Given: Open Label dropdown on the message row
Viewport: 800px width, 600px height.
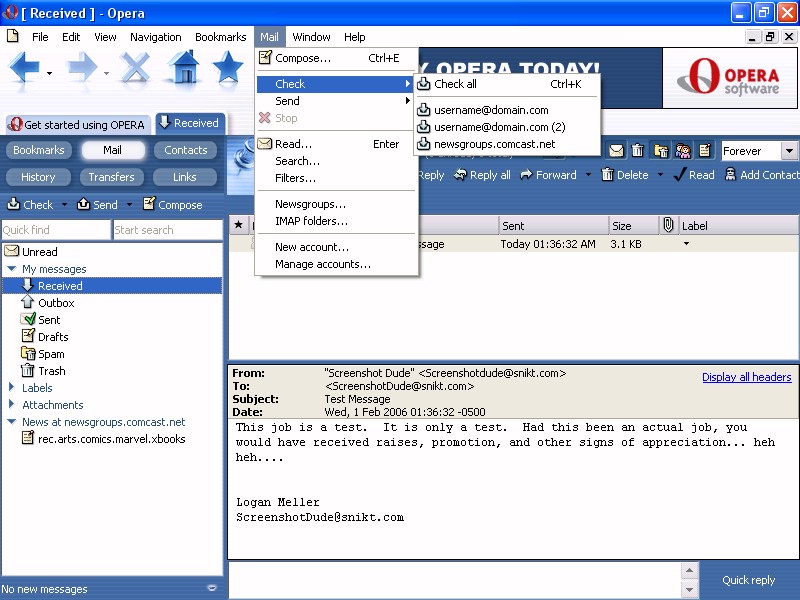Looking at the screenshot, I should (686, 244).
